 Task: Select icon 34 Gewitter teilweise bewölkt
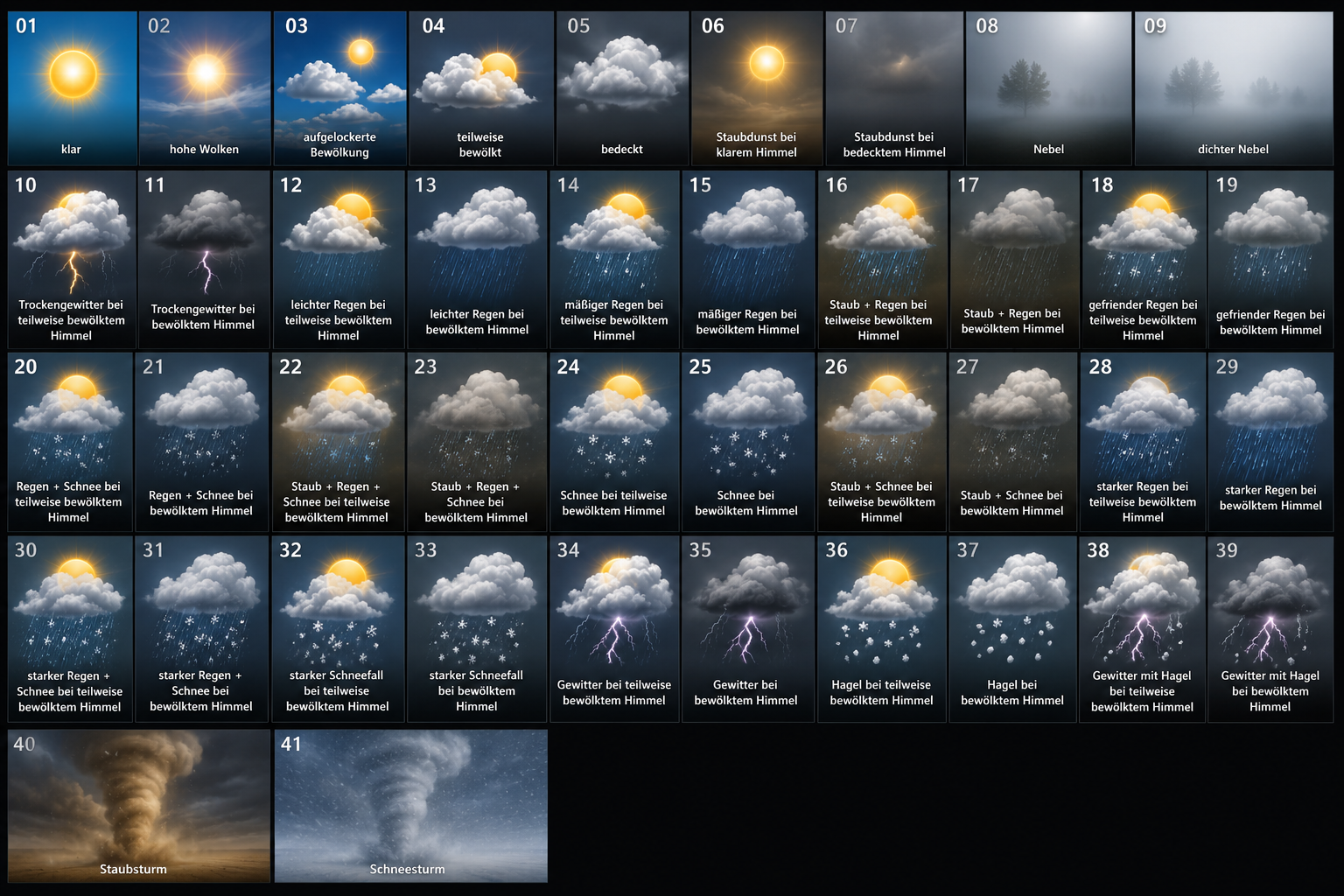tap(614, 629)
